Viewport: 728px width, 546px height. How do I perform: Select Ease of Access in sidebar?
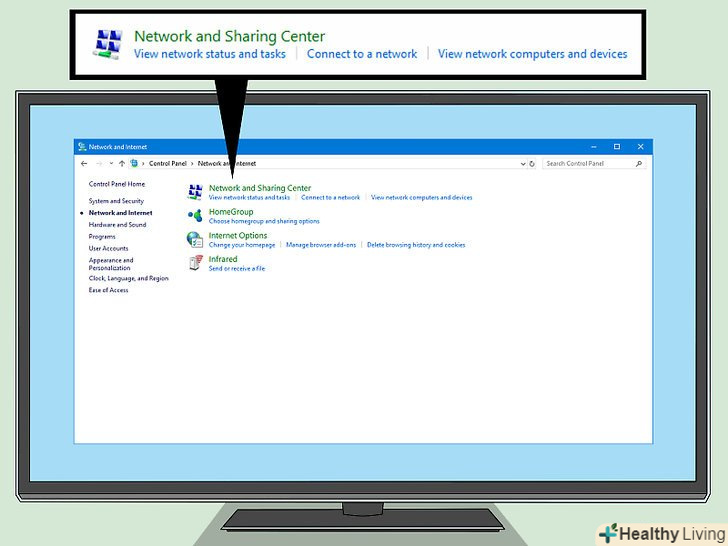coord(108,290)
